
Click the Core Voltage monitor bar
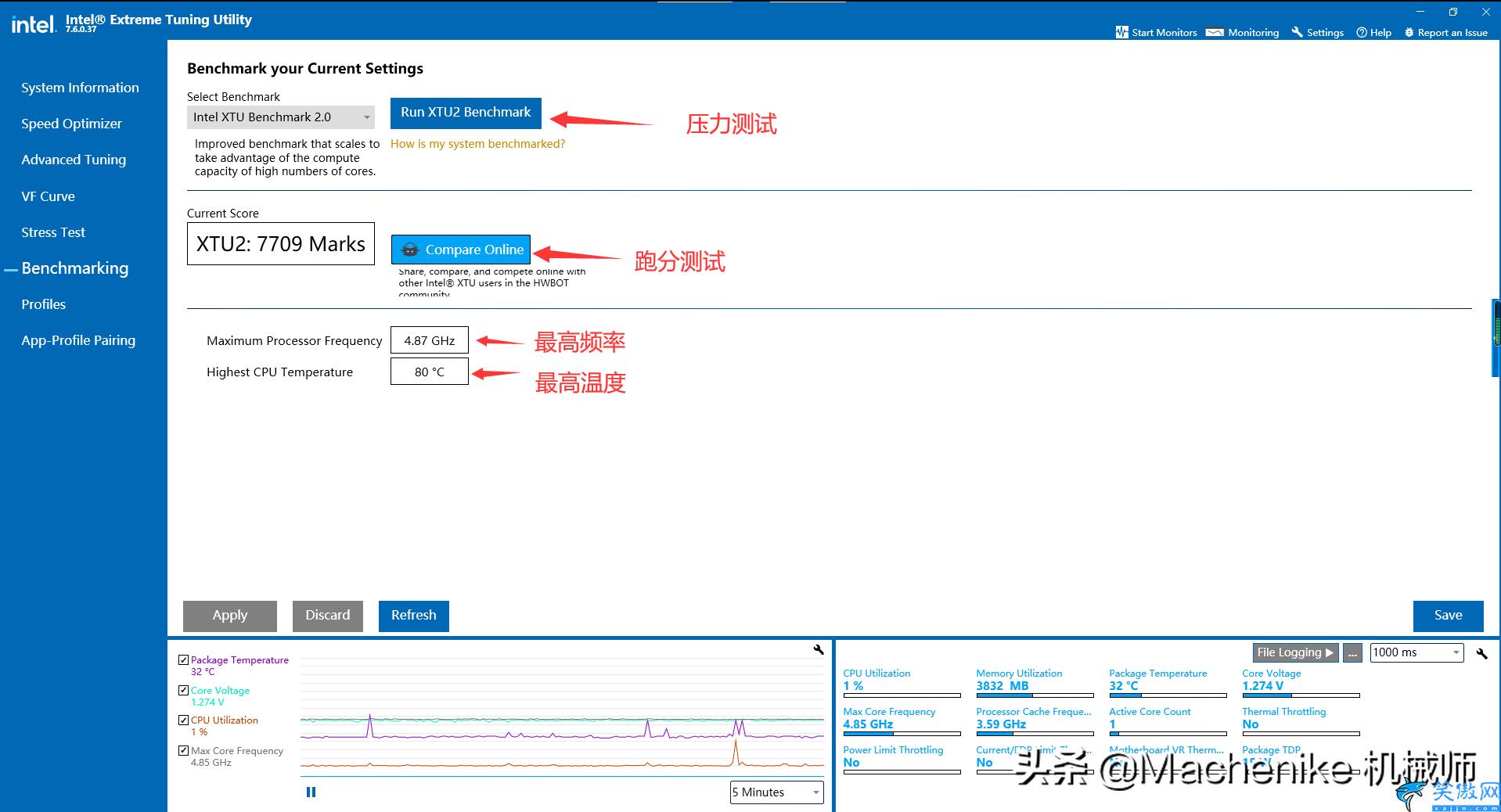click(x=1301, y=695)
